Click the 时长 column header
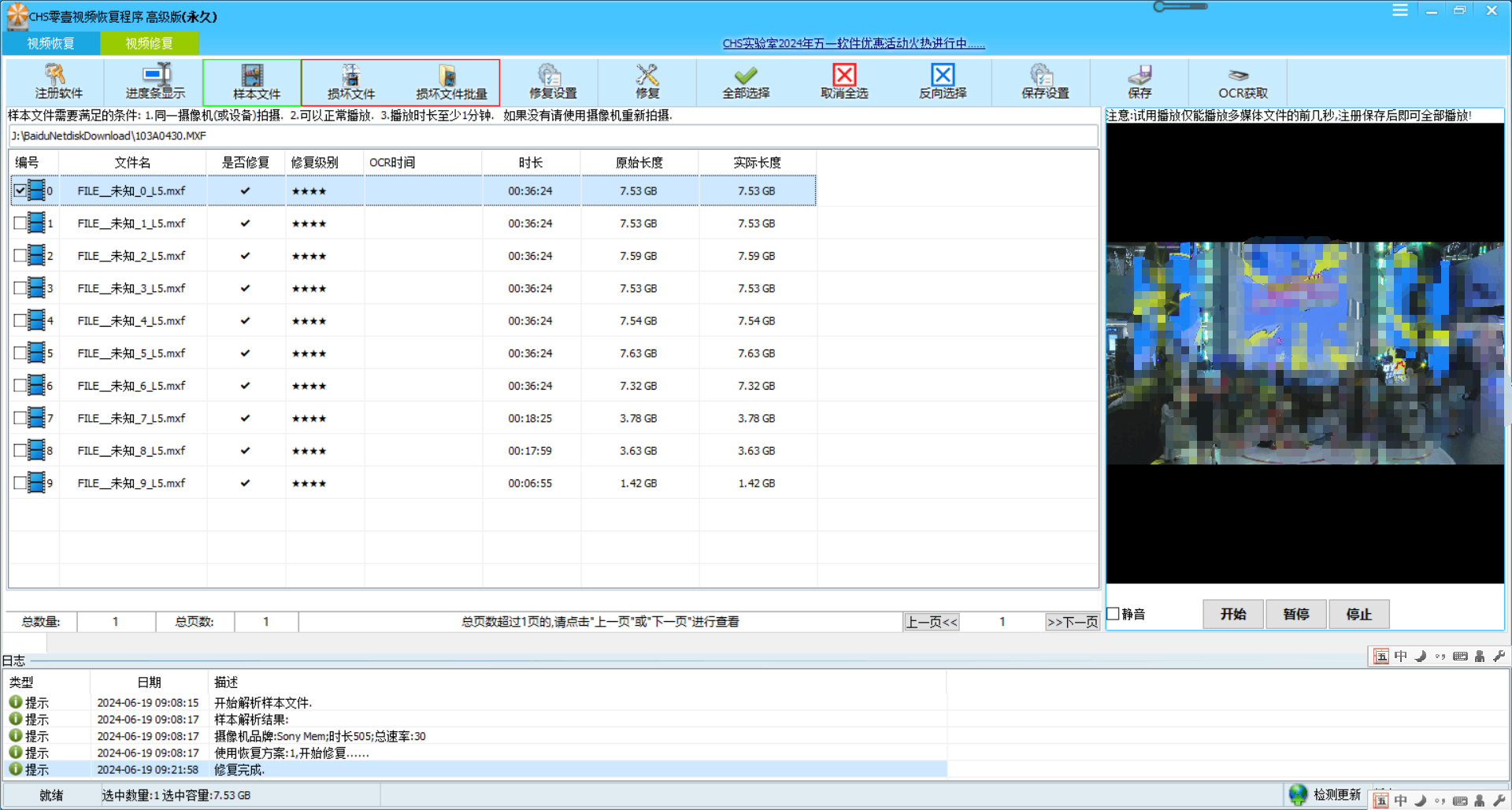 531,162
